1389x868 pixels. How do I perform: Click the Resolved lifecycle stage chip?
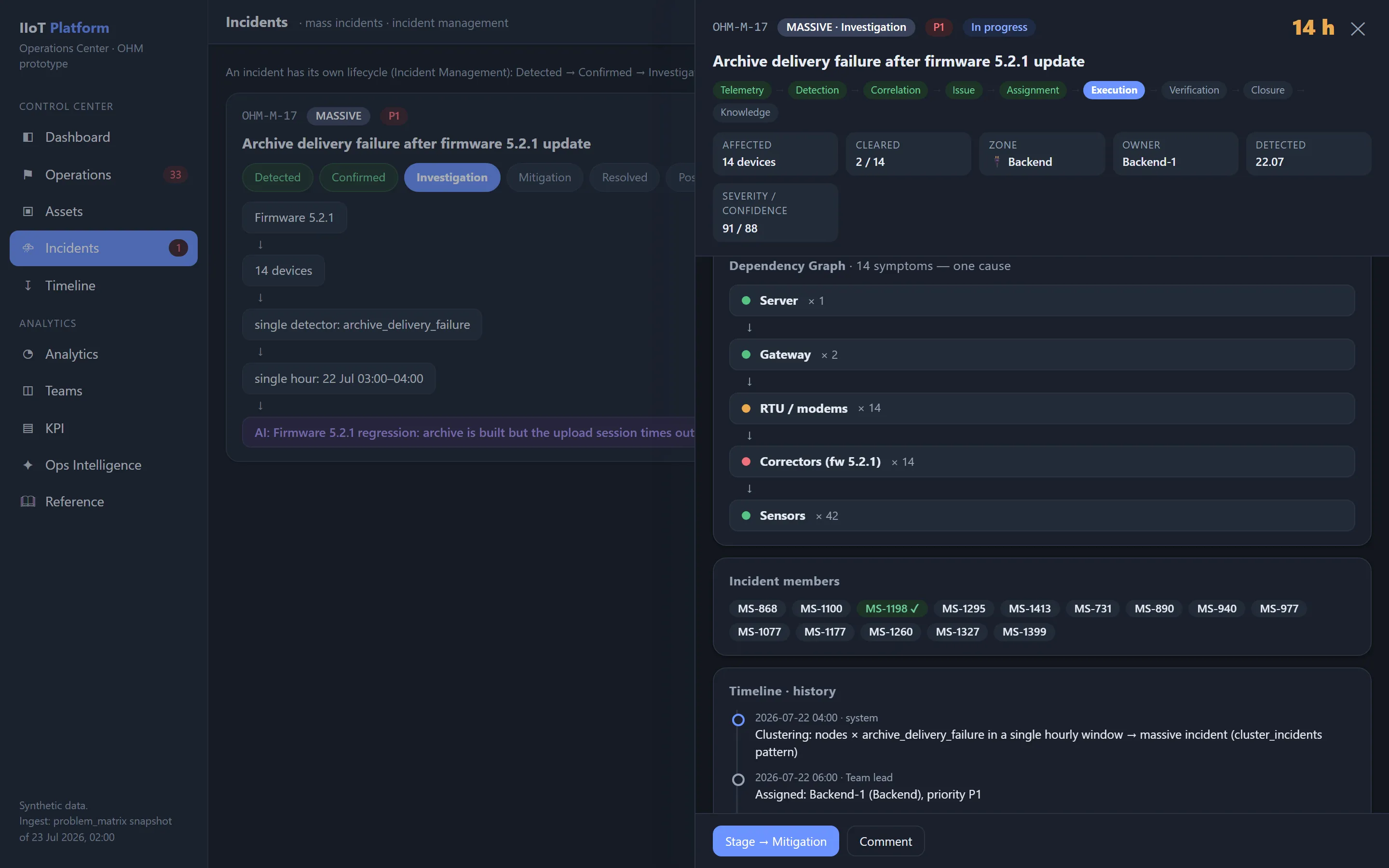(625, 177)
